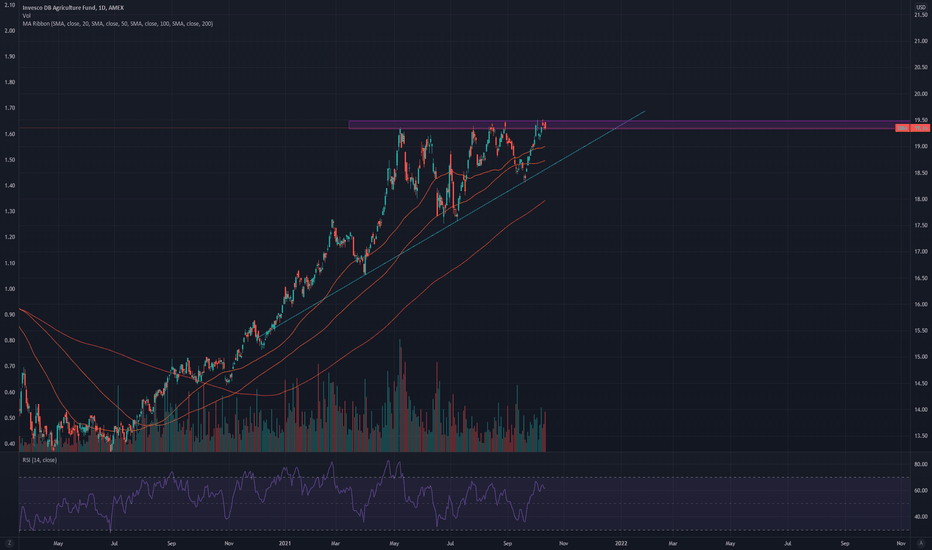Viewport: 932px width, 550px height.
Task: Click the 16.50 price level
Action: [921, 278]
